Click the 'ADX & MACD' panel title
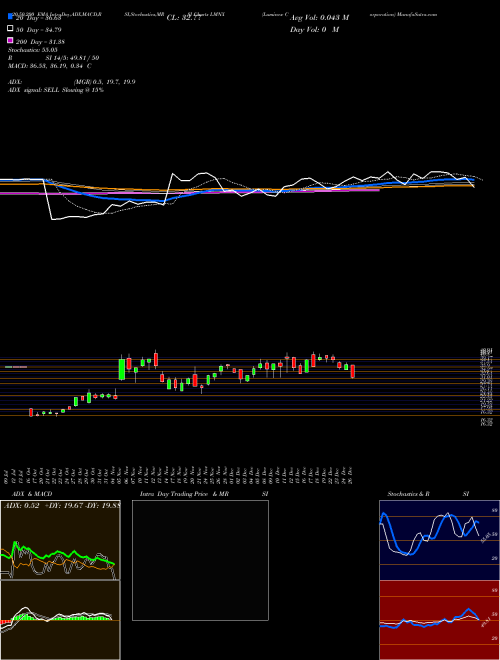This screenshot has width=500, height=660. 32,494
